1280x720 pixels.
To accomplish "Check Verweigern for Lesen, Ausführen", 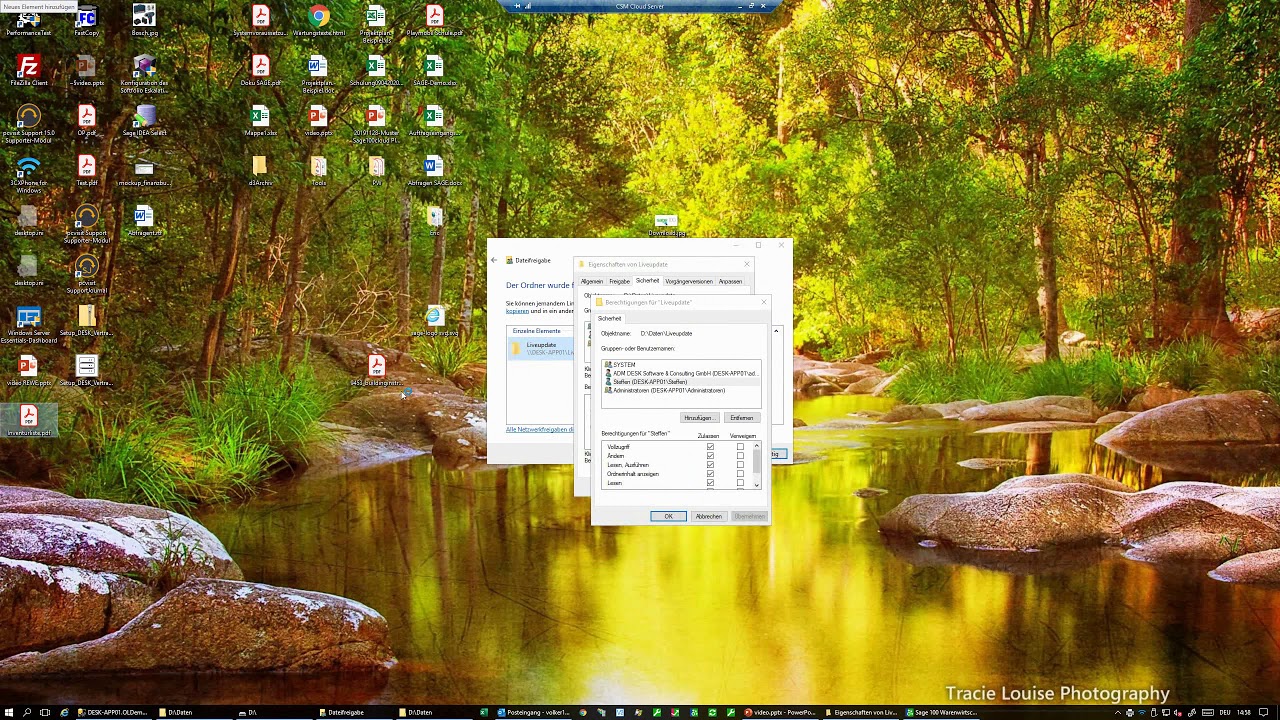I will click(x=740, y=465).
